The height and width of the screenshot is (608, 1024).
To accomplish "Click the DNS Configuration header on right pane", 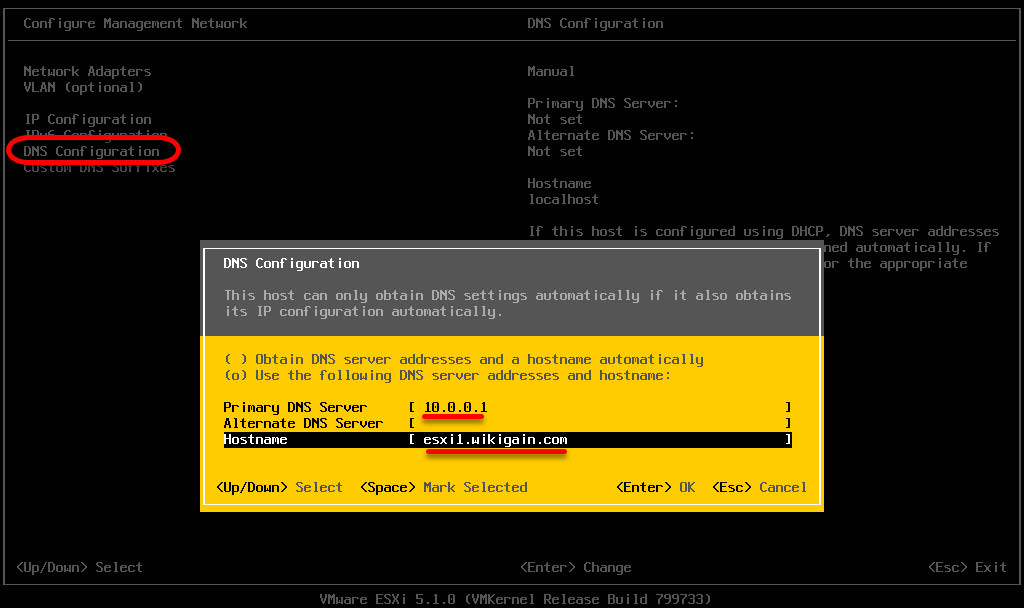I will tap(595, 24).
